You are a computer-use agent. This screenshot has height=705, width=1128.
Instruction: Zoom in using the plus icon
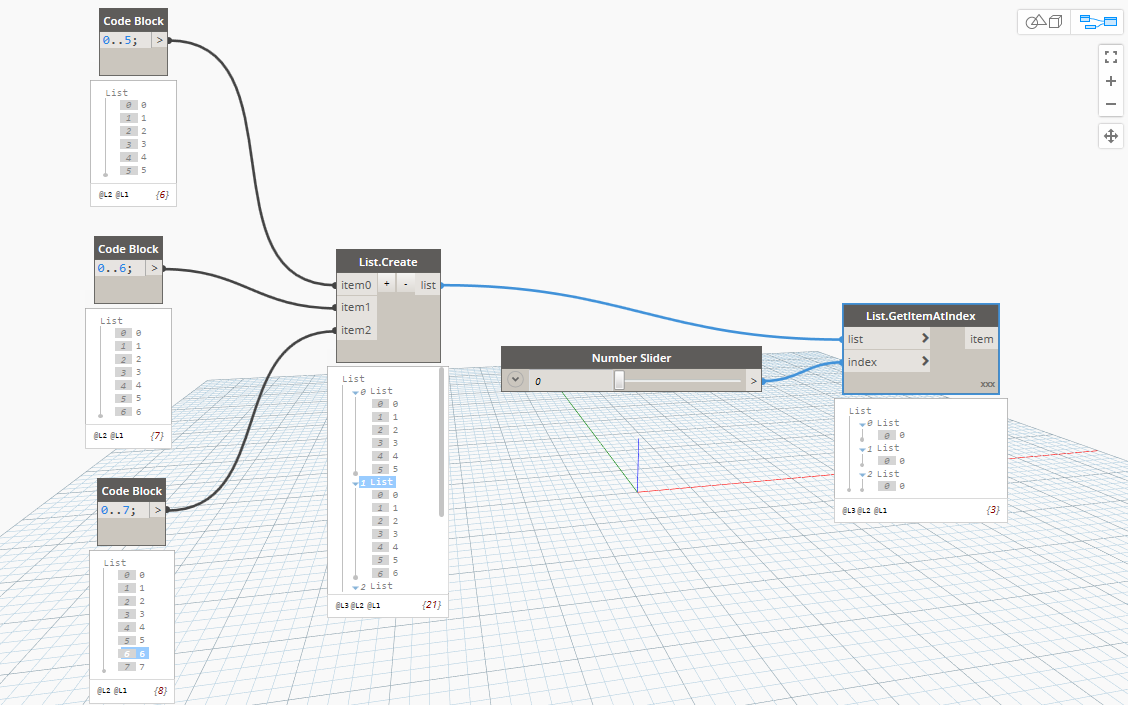point(1110,81)
